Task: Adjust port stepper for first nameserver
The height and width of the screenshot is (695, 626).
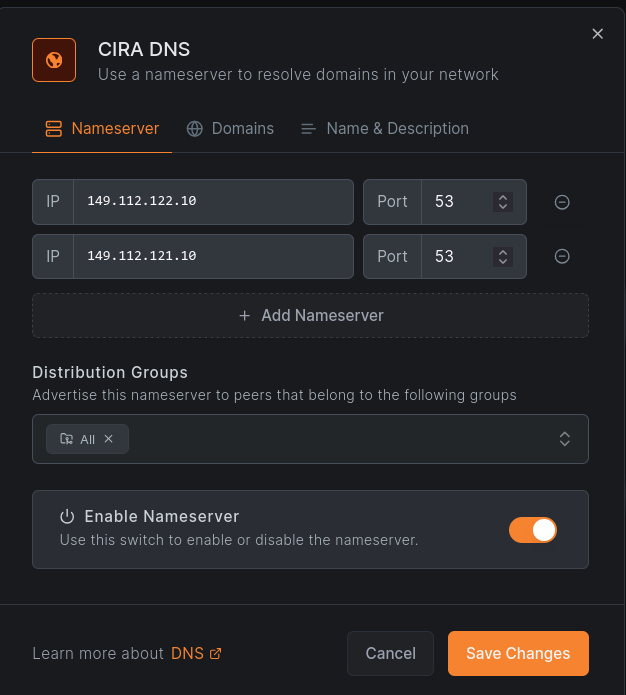Action: pyautogui.click(x=503, y=202)
